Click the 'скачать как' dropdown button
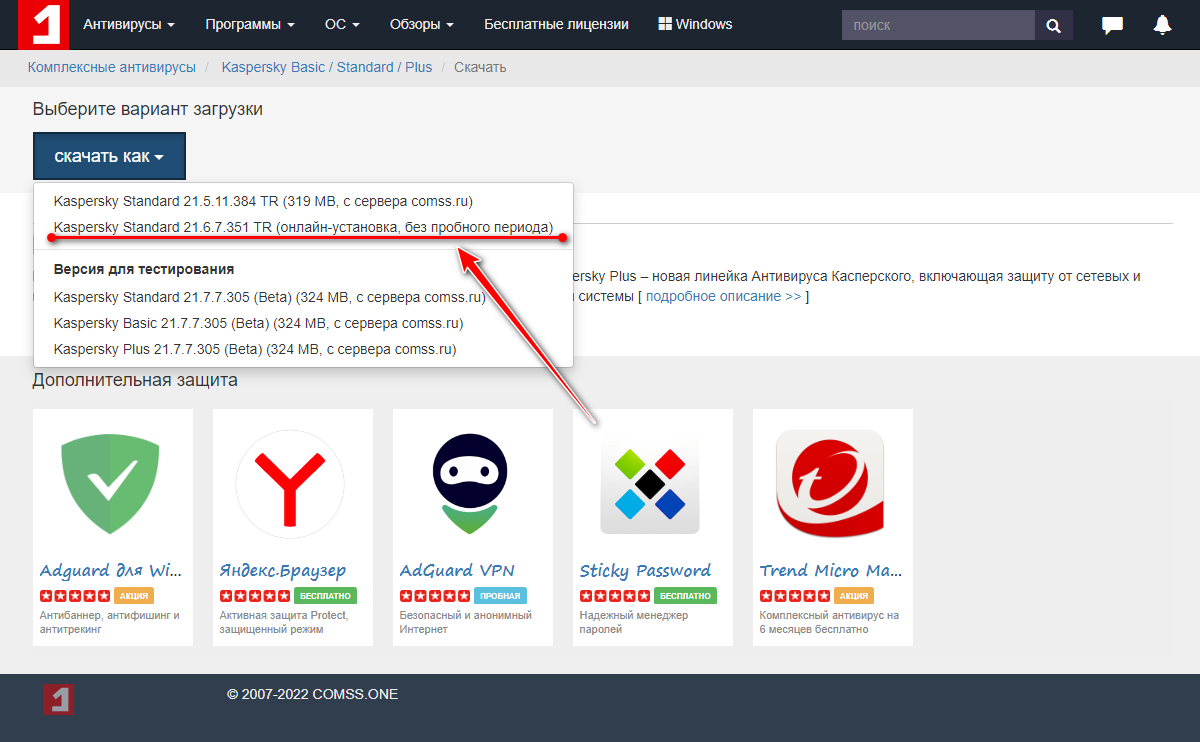This screenshot has width=1200, height=742. 109,156
